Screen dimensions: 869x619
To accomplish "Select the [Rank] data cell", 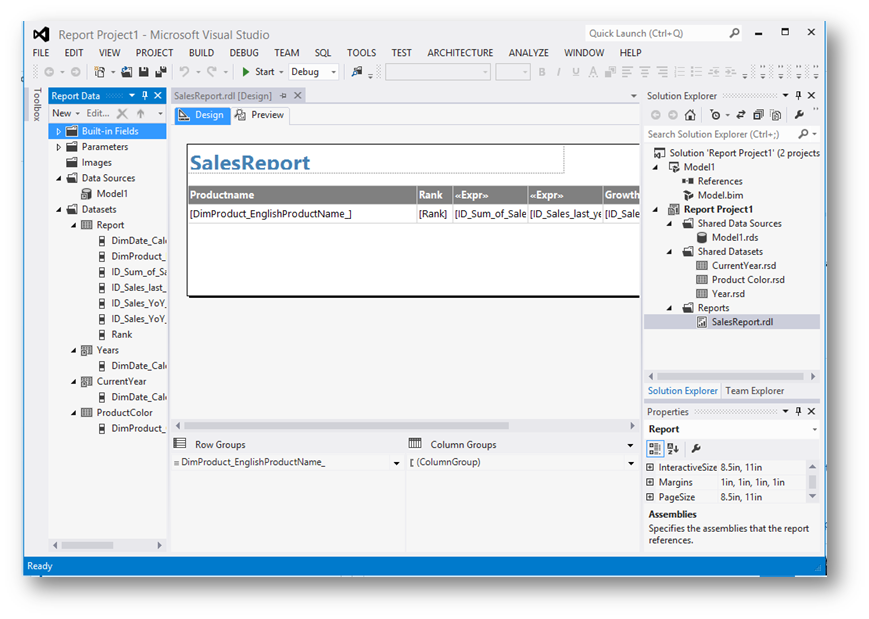I will (x=434, y=214).
